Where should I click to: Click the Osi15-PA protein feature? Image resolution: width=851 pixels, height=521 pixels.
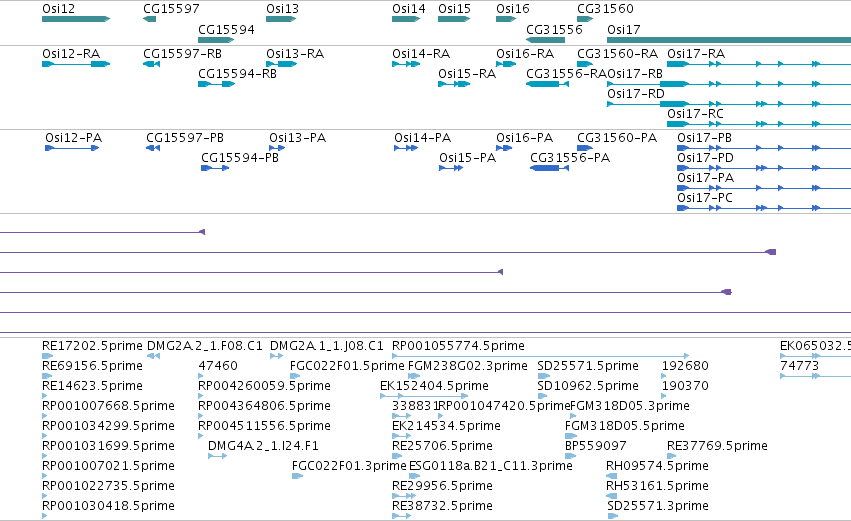[451, 168]
